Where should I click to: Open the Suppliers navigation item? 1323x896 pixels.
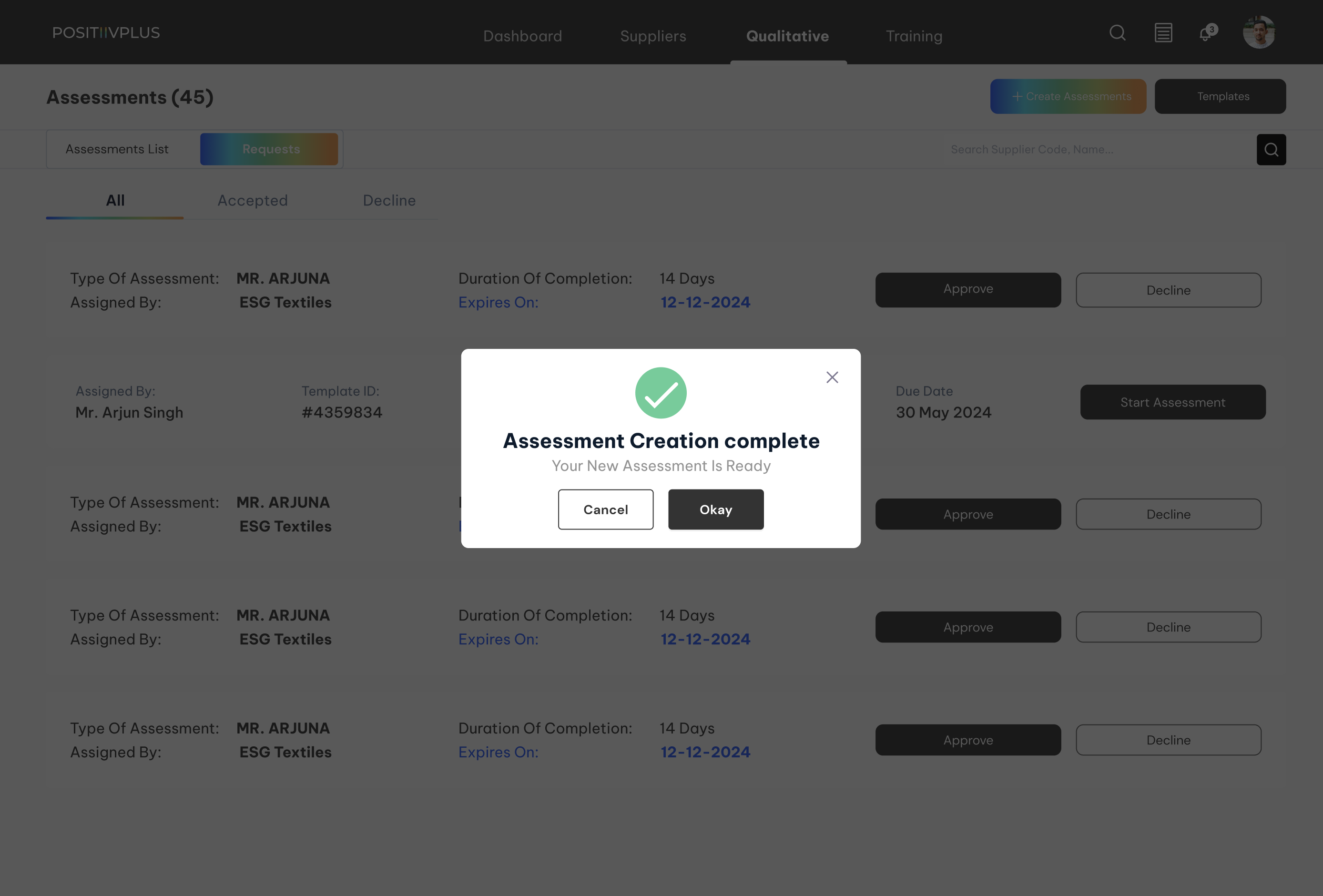tap(653, 36)
